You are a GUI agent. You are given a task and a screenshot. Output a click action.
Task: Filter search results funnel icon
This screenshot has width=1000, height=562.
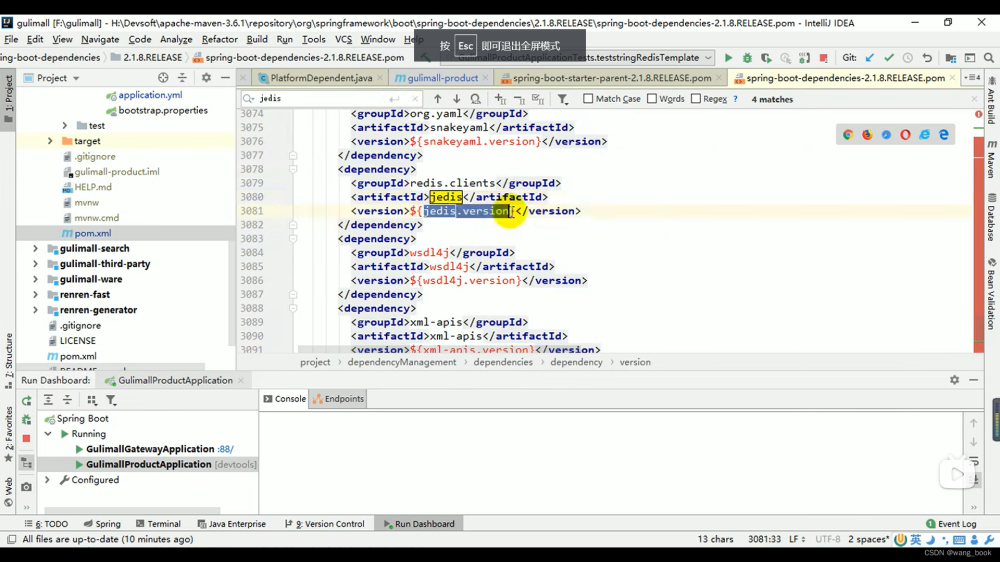562,99
